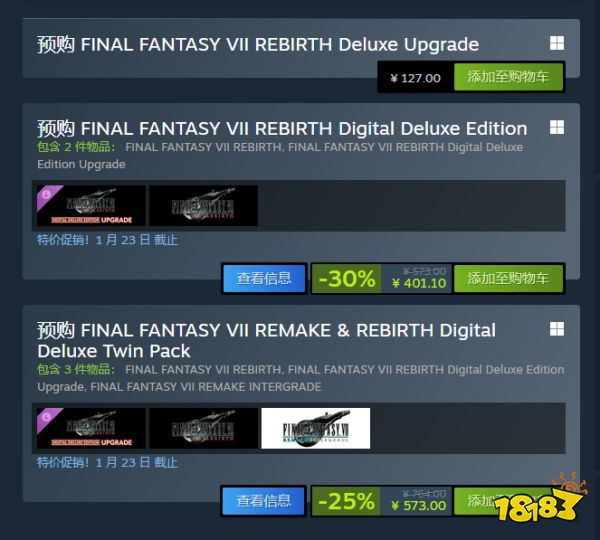Open the Deluxe Upgrade pre-purchase title
This screenshot has height=540, width=600.
tap(258, 44)
